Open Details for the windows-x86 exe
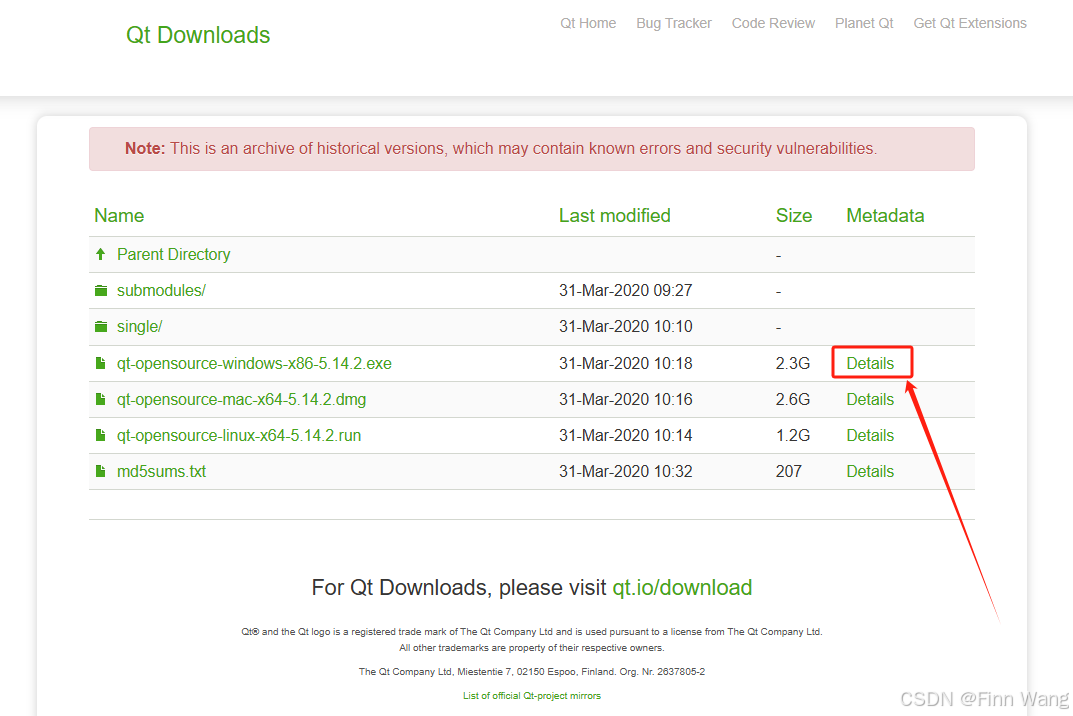This screenshot has height=716, width=1073. click(x=870, y=363)
